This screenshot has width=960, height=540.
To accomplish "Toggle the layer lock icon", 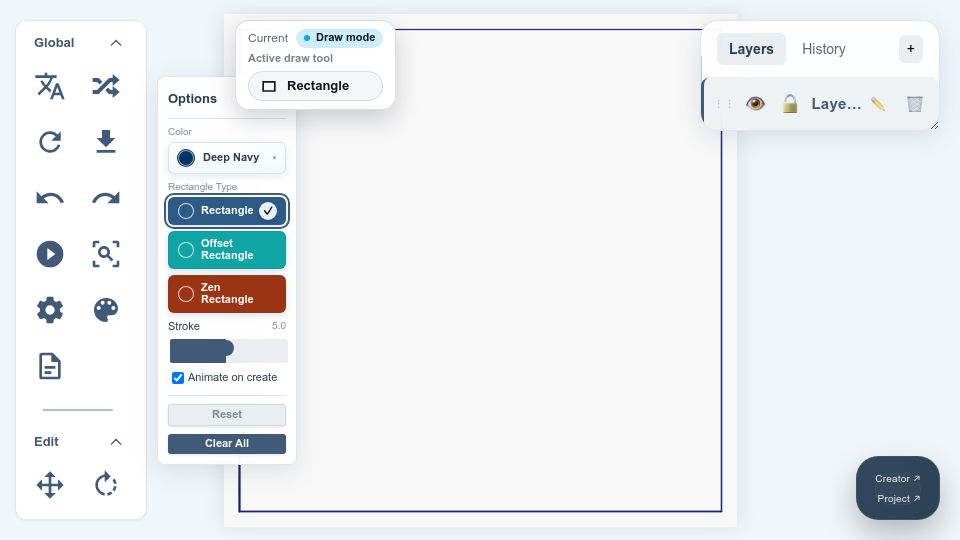I will [790, 103].
